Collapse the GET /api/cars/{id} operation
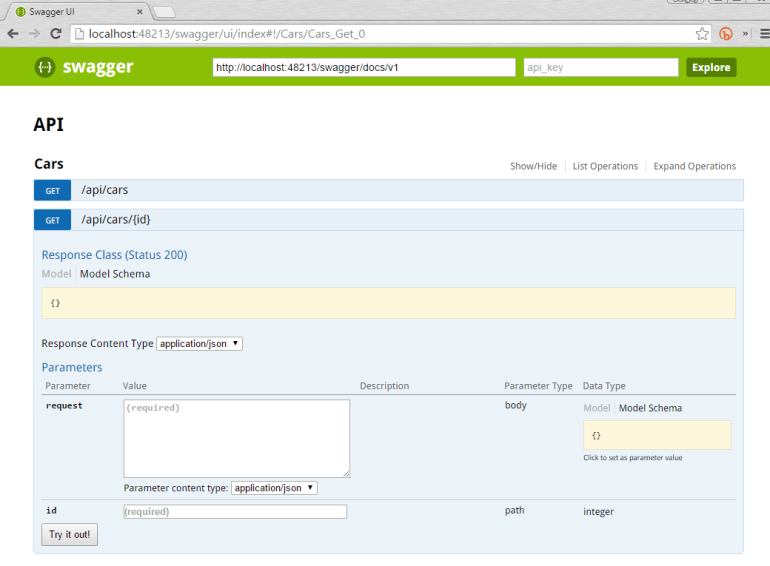Screen dimensions: 770x566 click(116, 219)
